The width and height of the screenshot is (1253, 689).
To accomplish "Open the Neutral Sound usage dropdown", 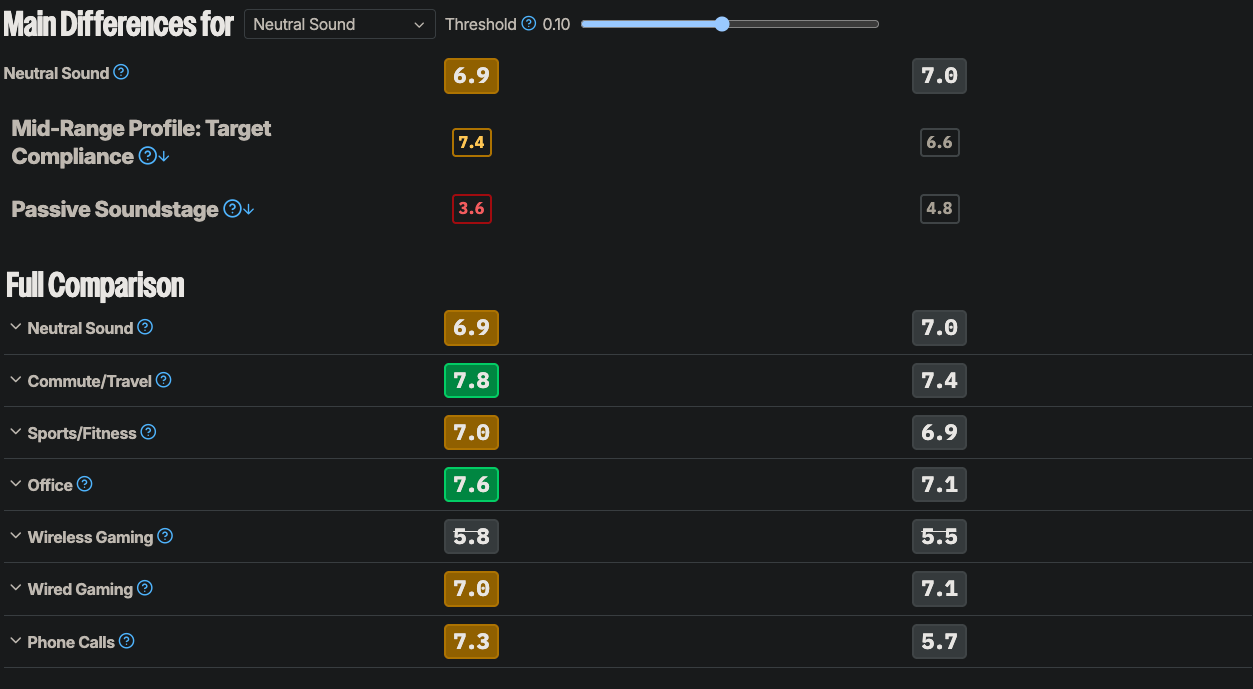I will 340,24.
